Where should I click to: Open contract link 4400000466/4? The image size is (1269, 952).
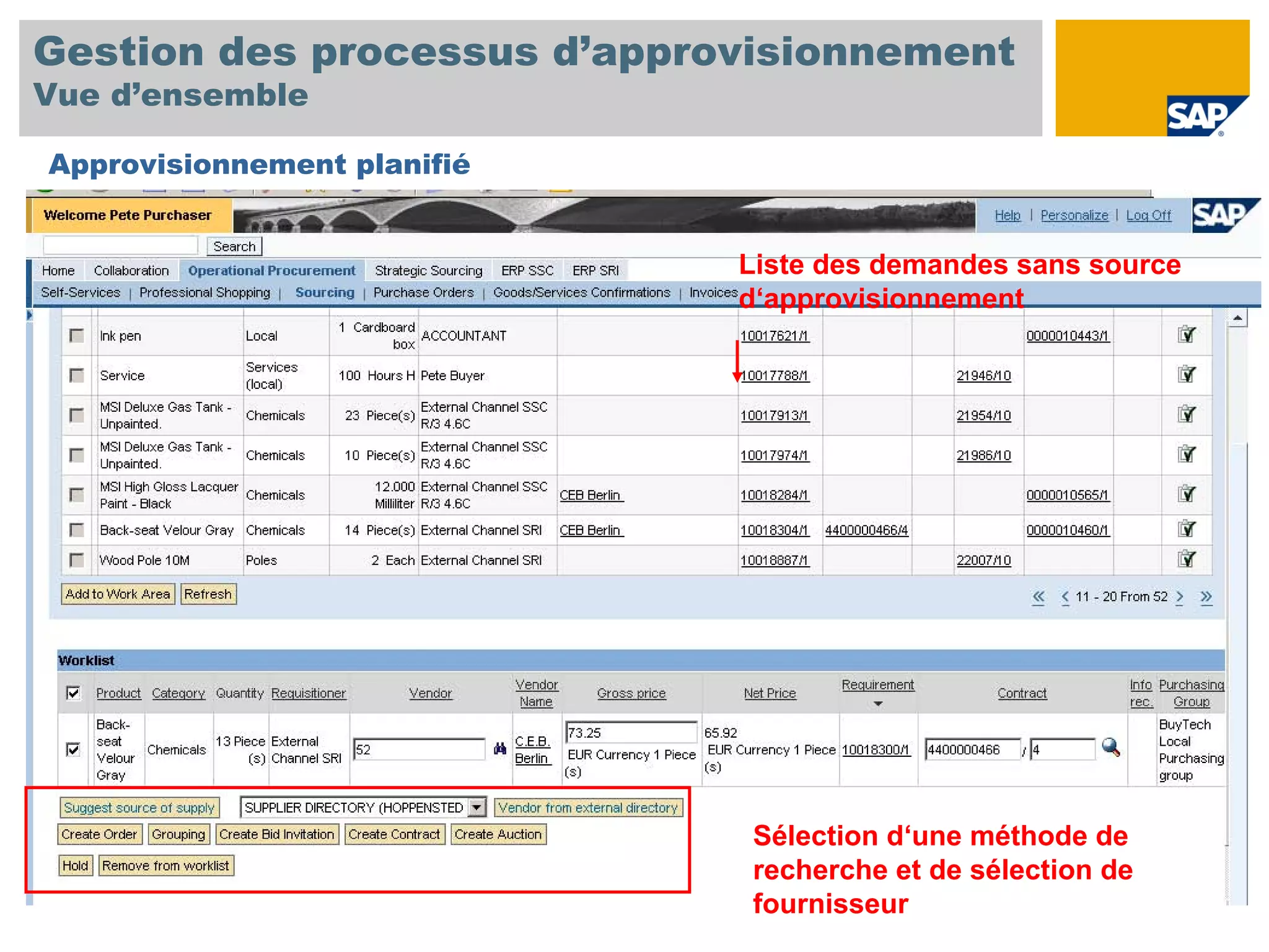tap(866, 530)
